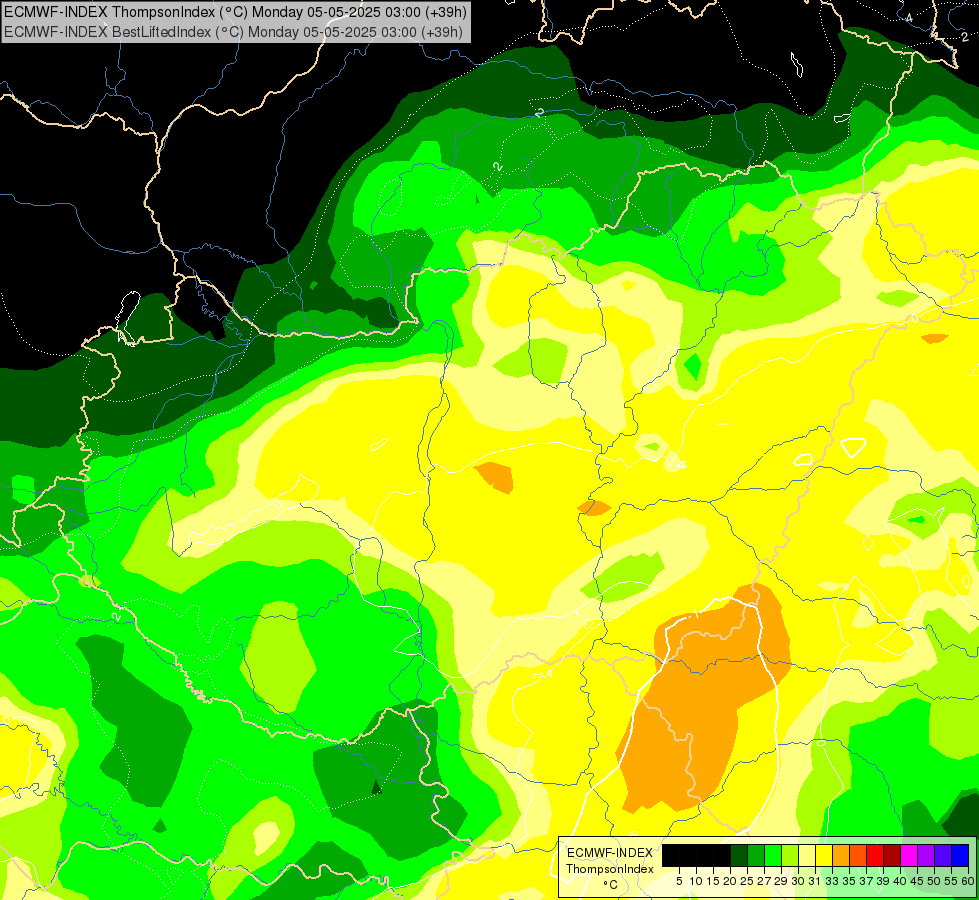979x900 pixels.
Task: Click the blue 55–60 legend swatch
Action: tap(960, 855)
